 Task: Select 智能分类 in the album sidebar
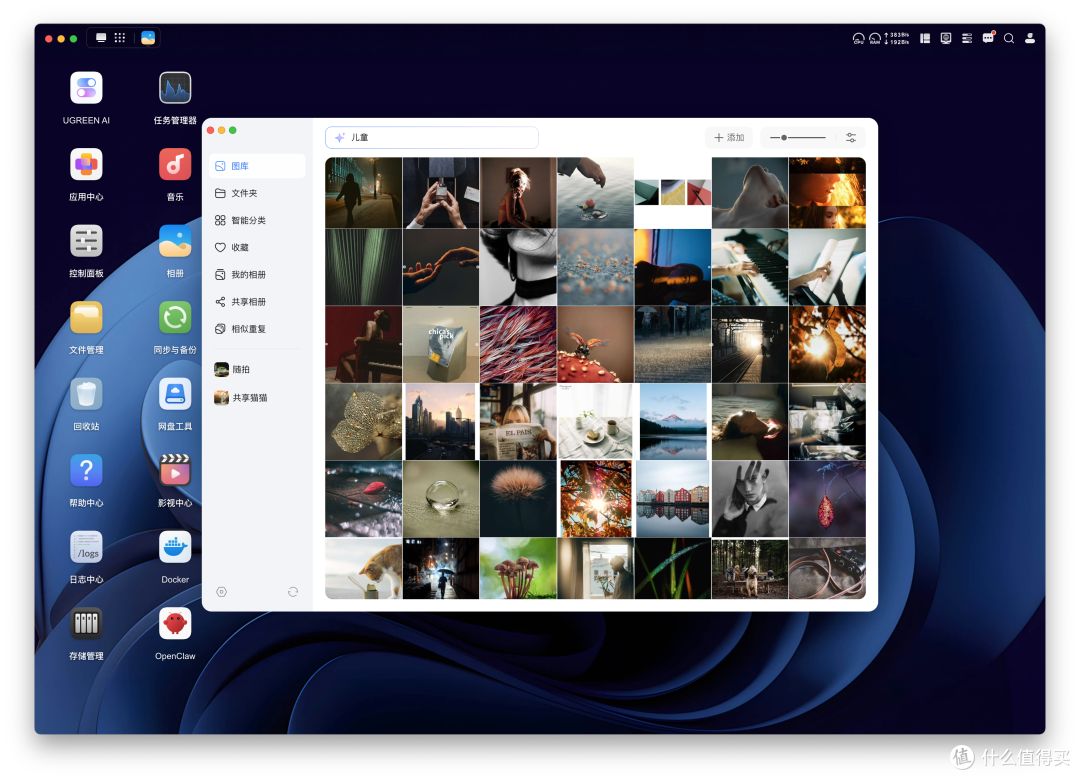point(257,220)
